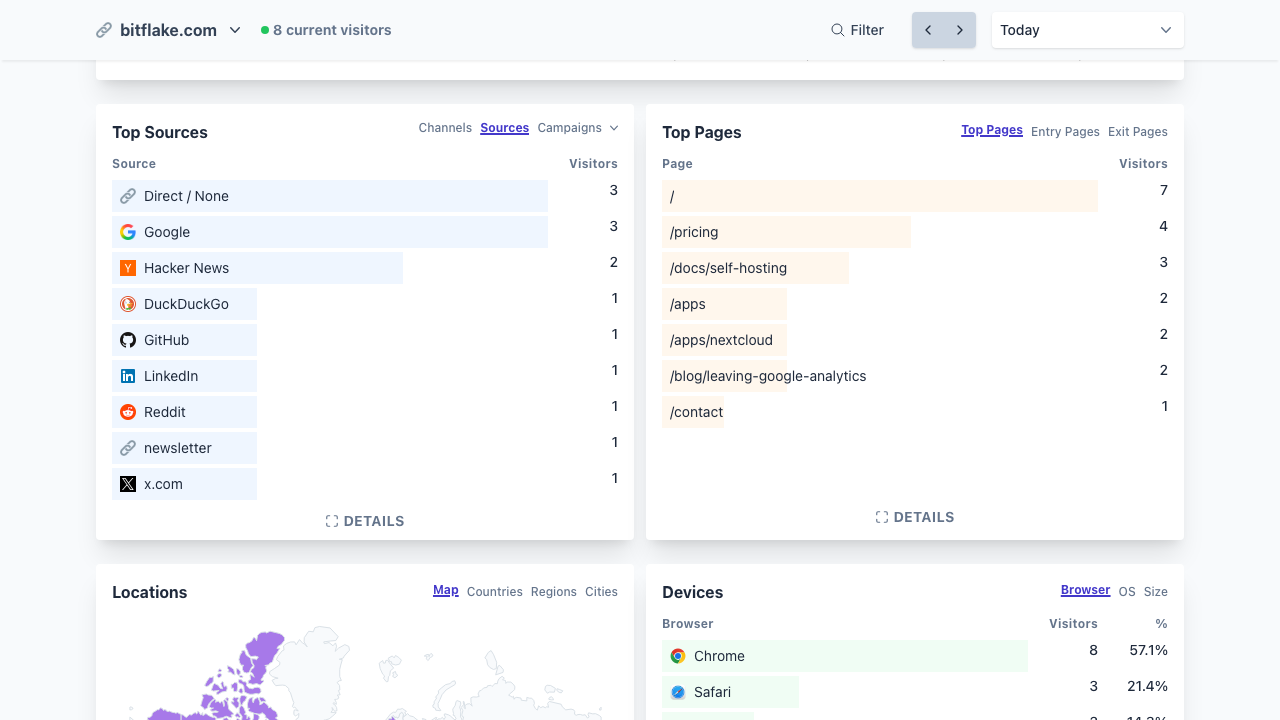Filter by /blog/leaving-google-analytics page

[x=768, y=376]
